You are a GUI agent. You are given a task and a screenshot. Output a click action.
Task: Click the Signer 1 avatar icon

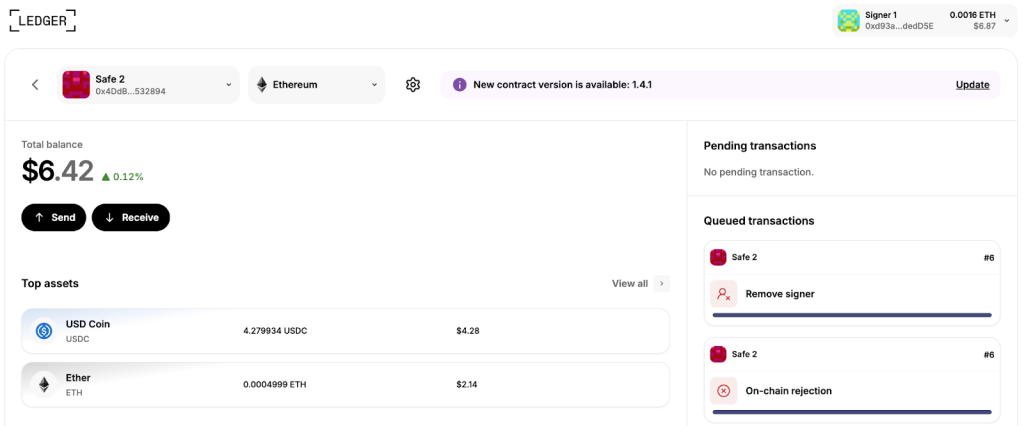point(848,20)
